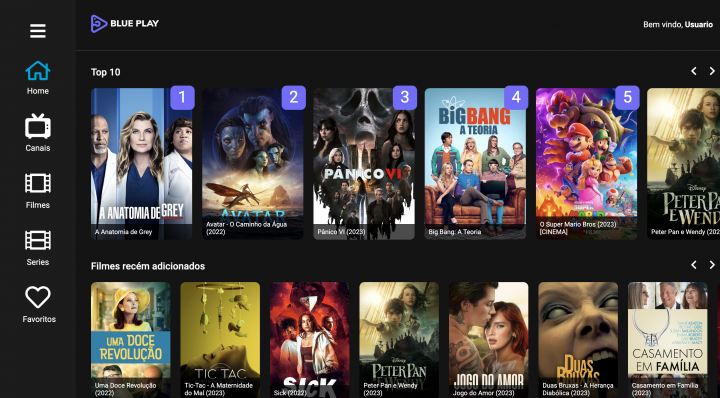Move Filmes recém adicionados carousel left

click(x=694, y=265)
